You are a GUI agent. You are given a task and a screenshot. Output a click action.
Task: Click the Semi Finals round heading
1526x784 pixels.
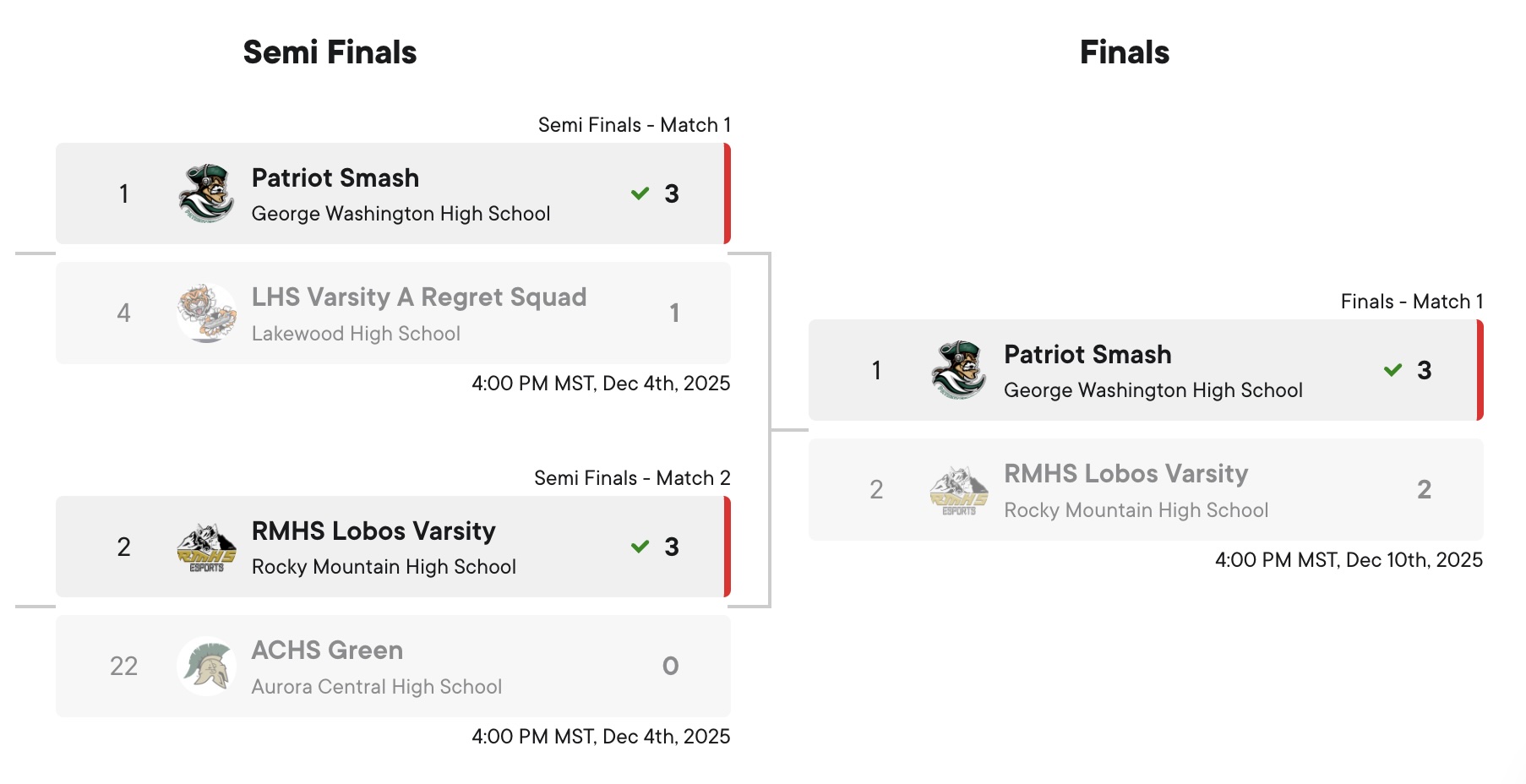click(330, 52)
